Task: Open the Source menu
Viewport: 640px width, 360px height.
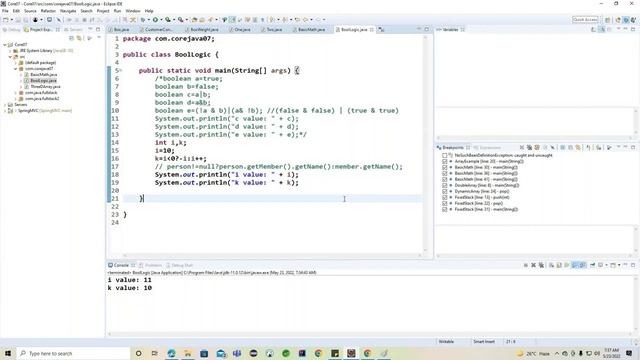Action: coord(30,11)
